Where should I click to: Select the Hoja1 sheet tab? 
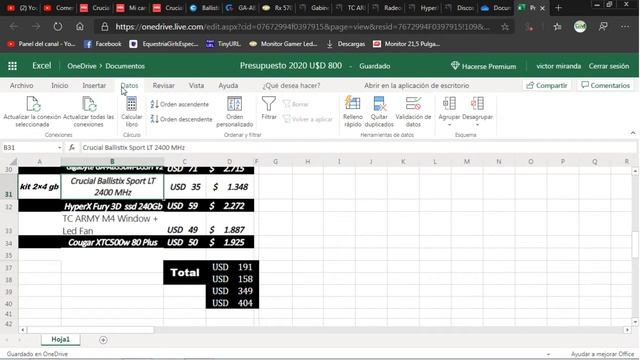tap(60, 340)
